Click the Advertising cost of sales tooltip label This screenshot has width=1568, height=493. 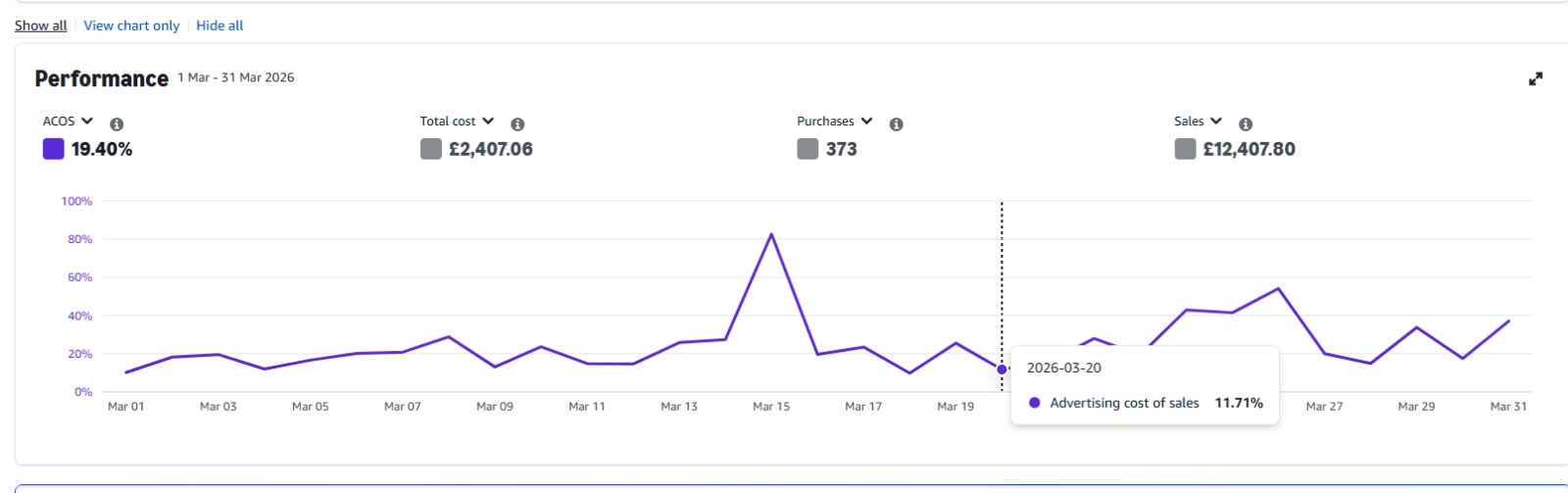tap(1124, 403)
